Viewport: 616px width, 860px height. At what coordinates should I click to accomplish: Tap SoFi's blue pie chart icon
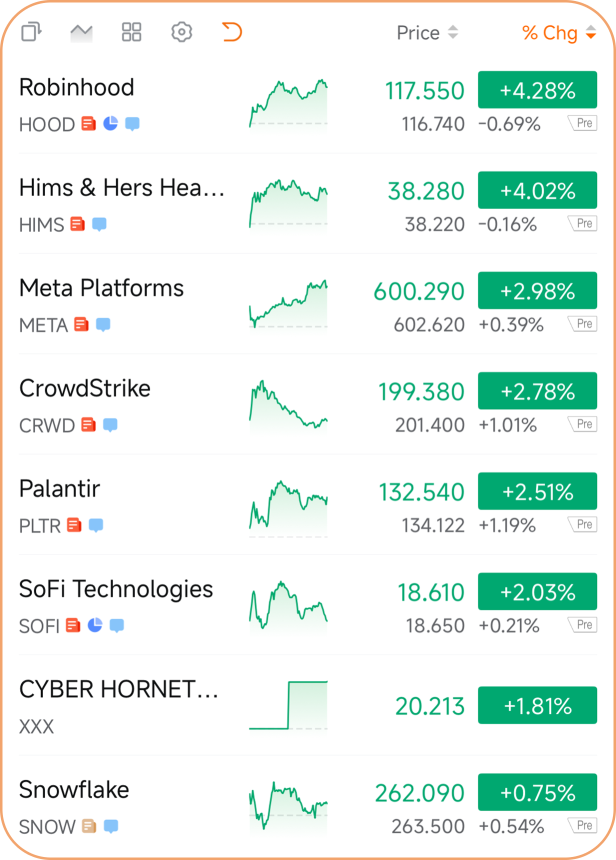click(95, 625)
